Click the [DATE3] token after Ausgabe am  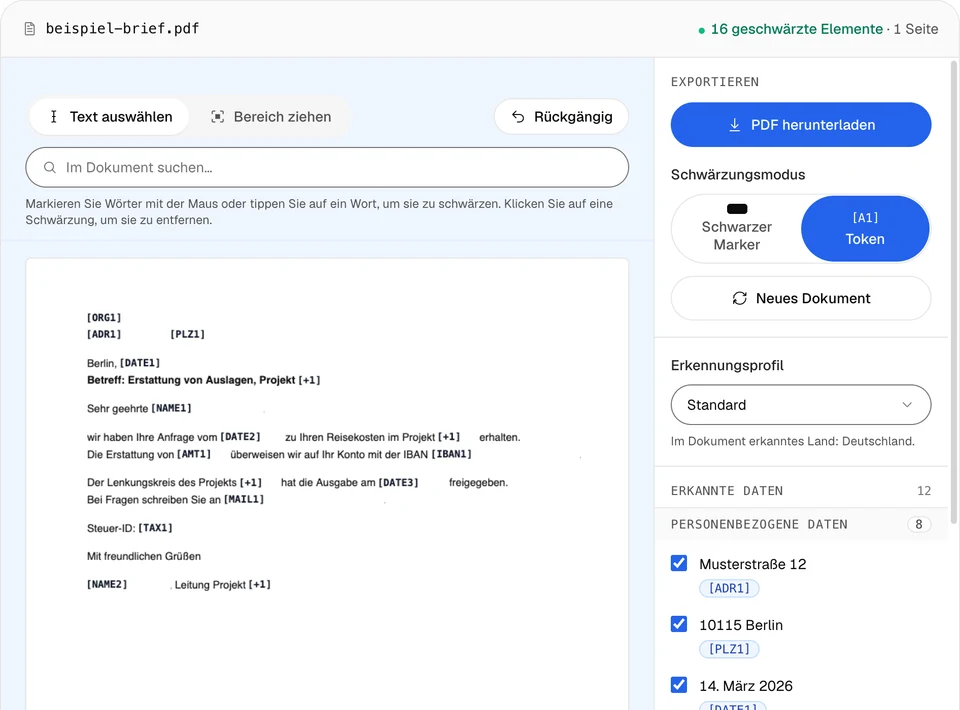(399, 482)
